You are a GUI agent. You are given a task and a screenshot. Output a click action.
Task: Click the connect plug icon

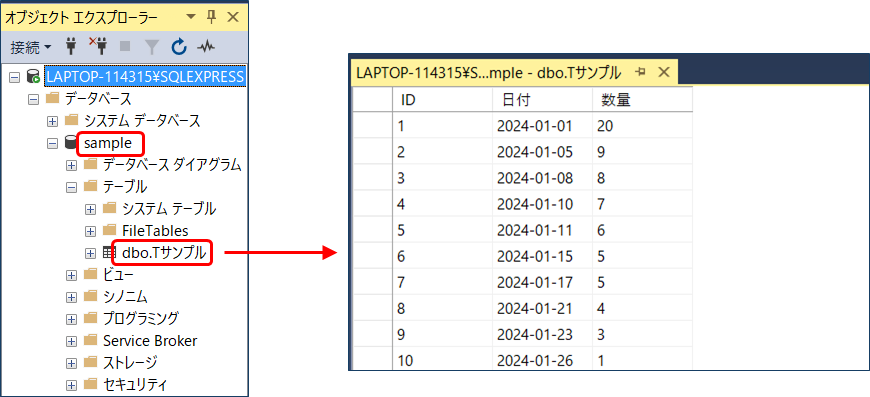pyautogui.click(x=71, y=47)
